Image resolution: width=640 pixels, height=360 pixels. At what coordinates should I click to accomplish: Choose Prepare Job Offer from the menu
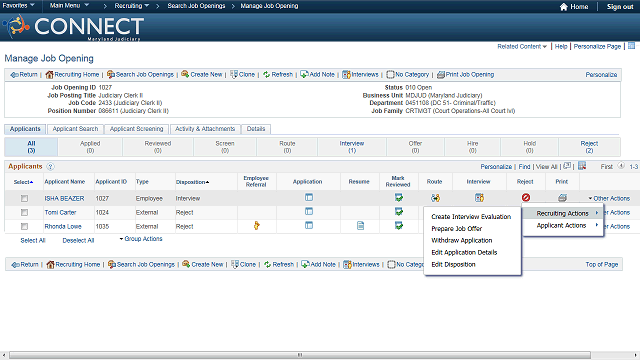pyautogui.click(x=457, y=229)
